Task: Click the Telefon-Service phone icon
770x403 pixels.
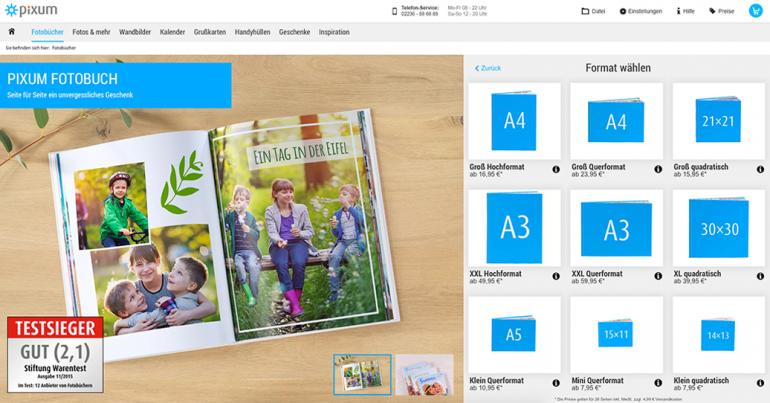Action: [394, 11]
